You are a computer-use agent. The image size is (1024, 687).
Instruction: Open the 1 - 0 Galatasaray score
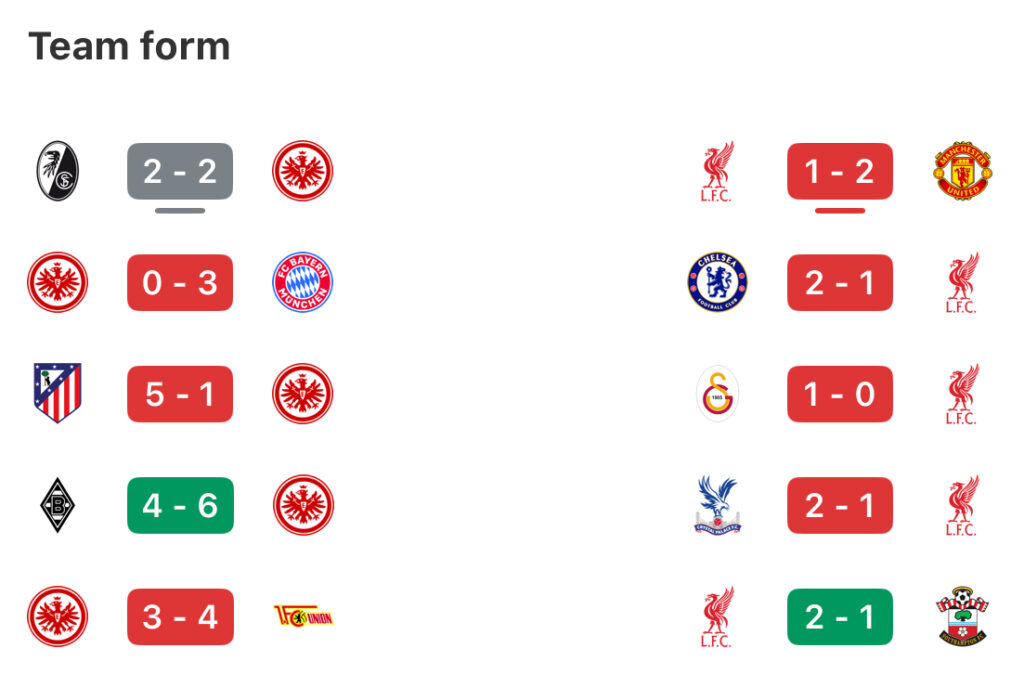(840, 393)
